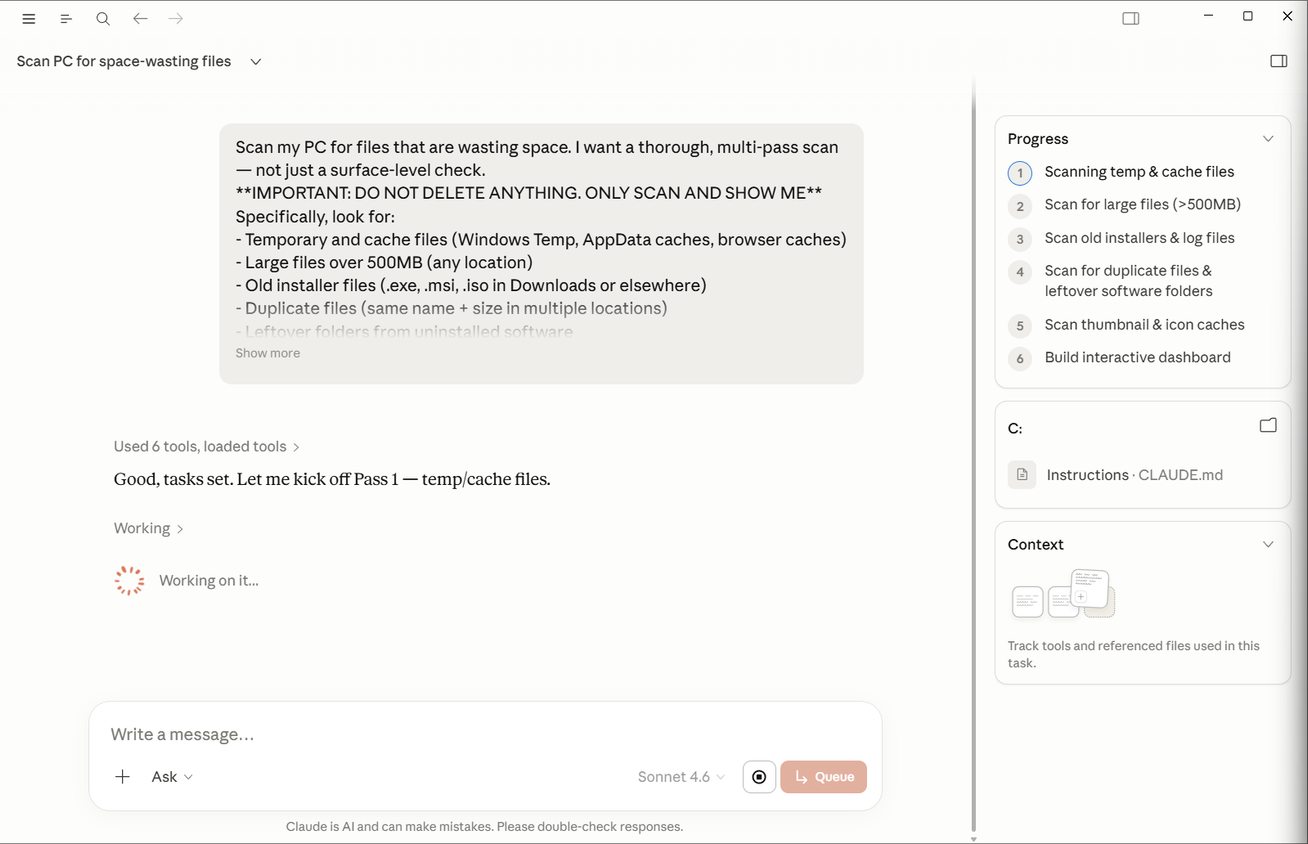
Task: Click the 'Large files over 500MB' line
Action: click(x=383, y=262)
